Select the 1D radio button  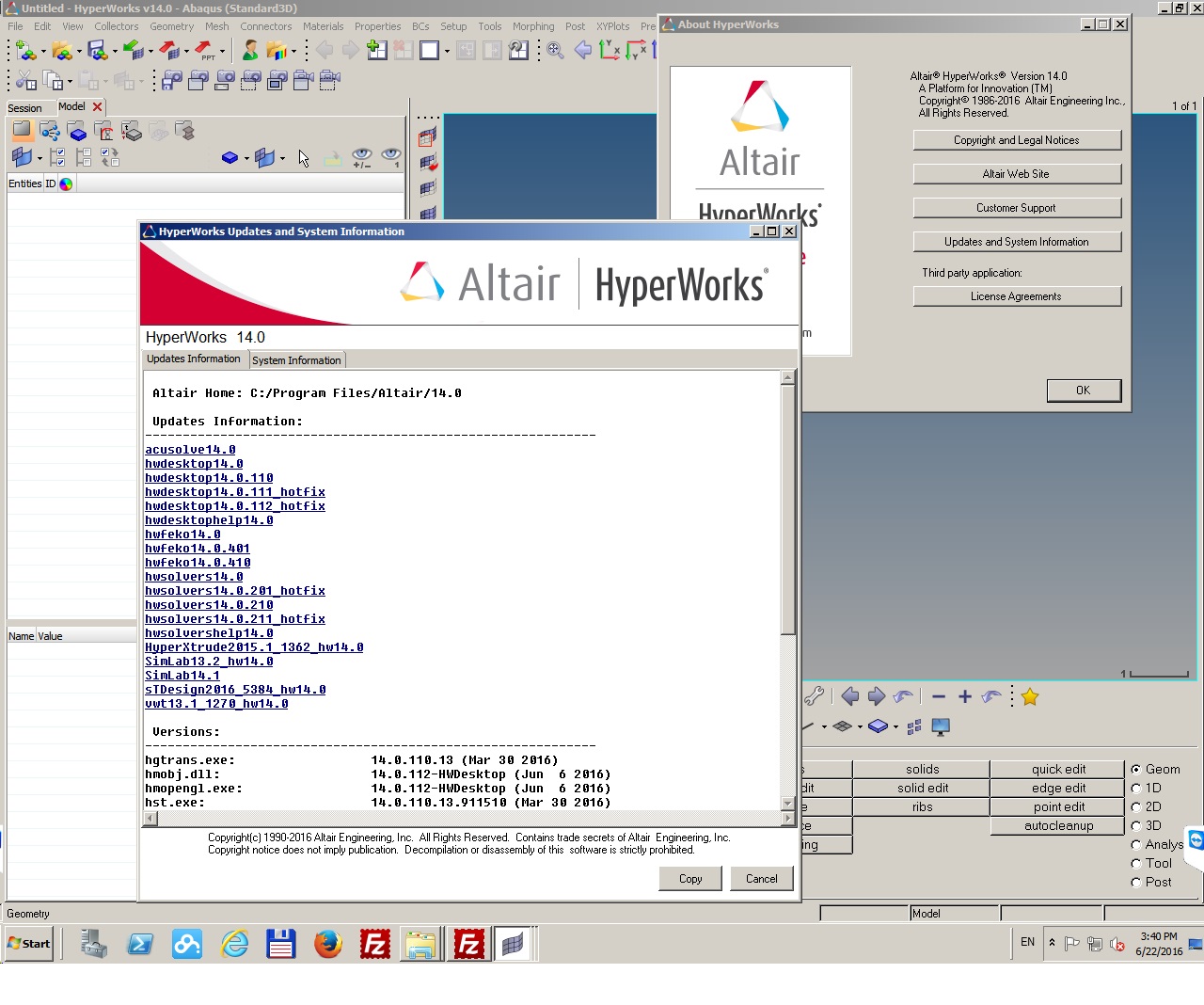tap(1136, 789)
